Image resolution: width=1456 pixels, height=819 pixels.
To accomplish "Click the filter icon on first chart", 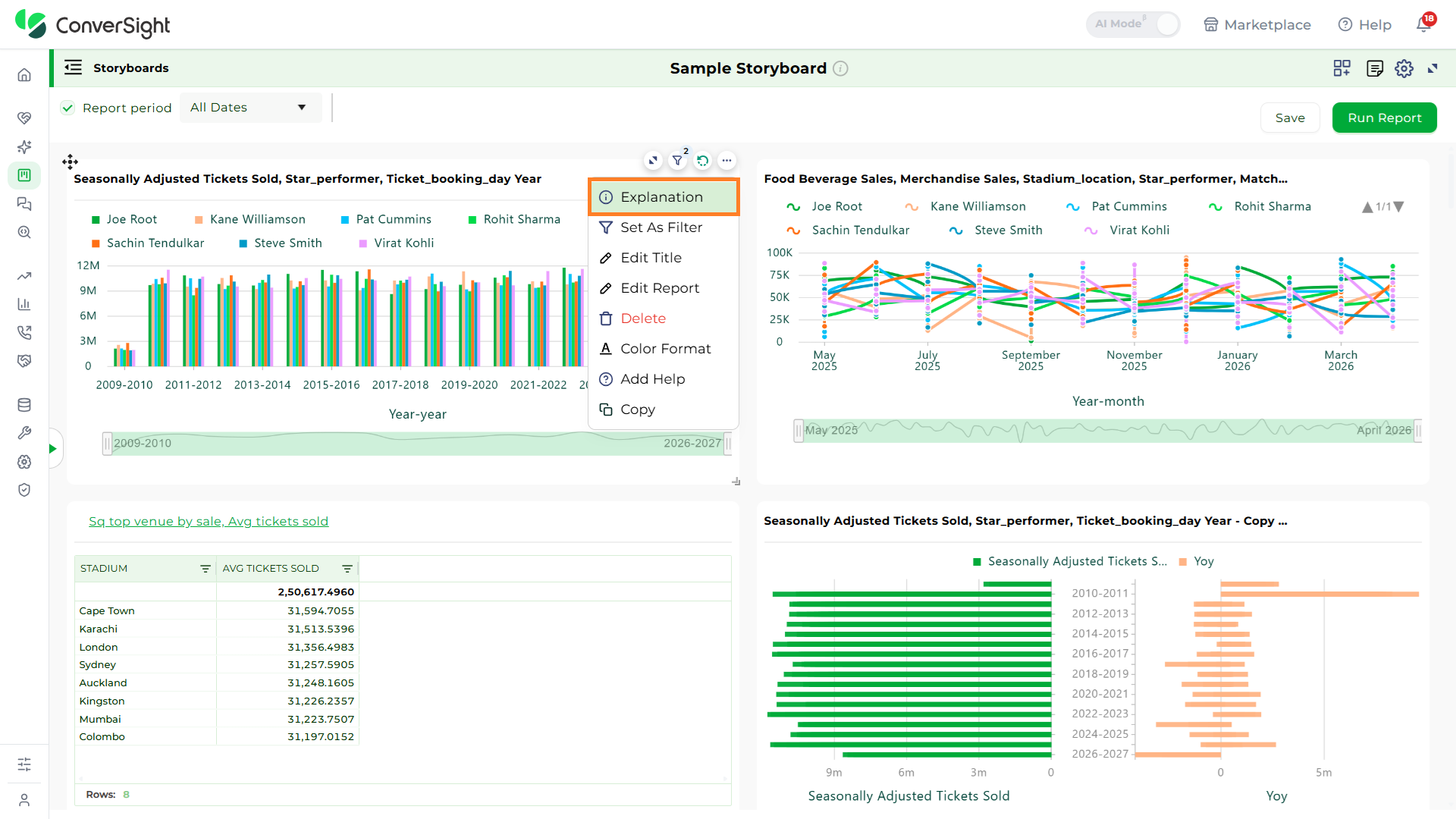I will (677, 160).
